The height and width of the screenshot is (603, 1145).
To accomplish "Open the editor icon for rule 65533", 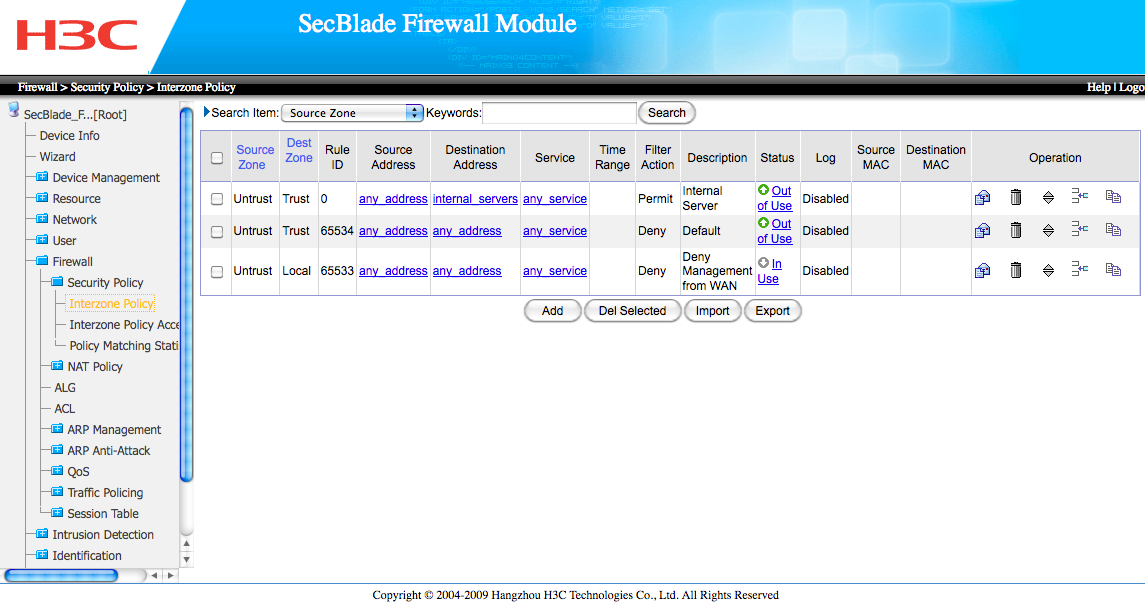I will [x=983, y=271].
